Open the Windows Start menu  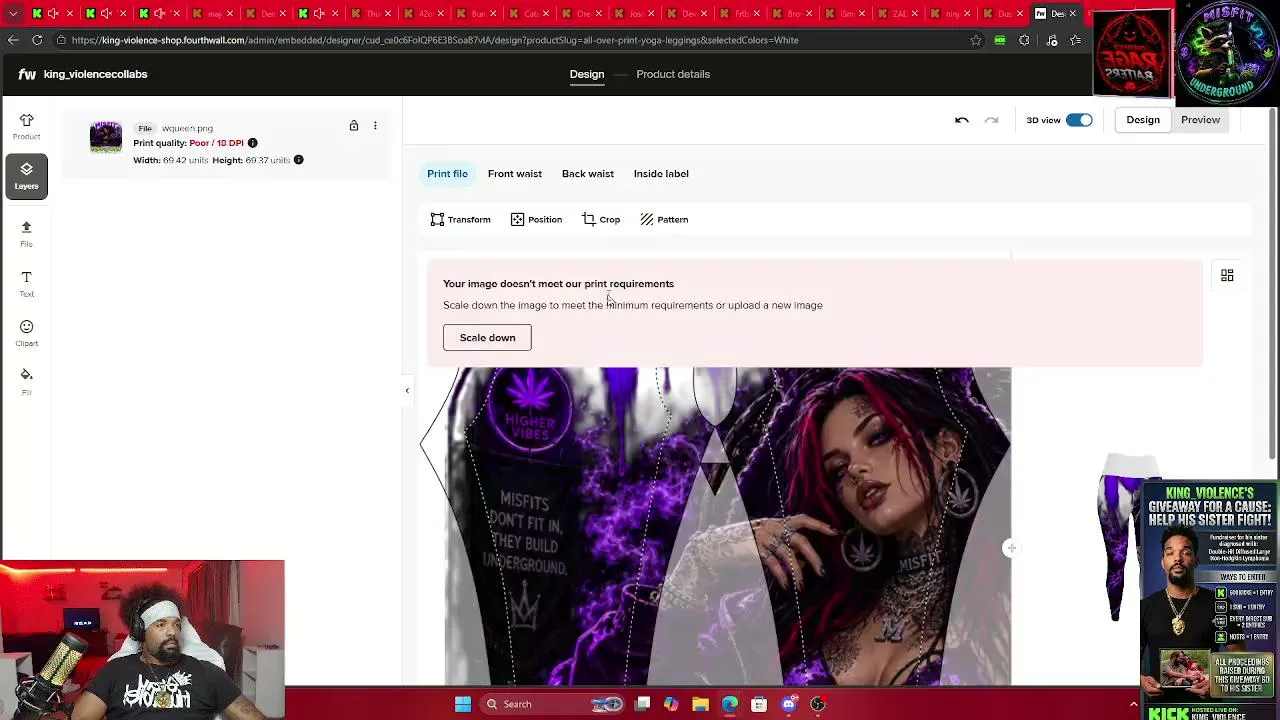[x=463, y=704]
